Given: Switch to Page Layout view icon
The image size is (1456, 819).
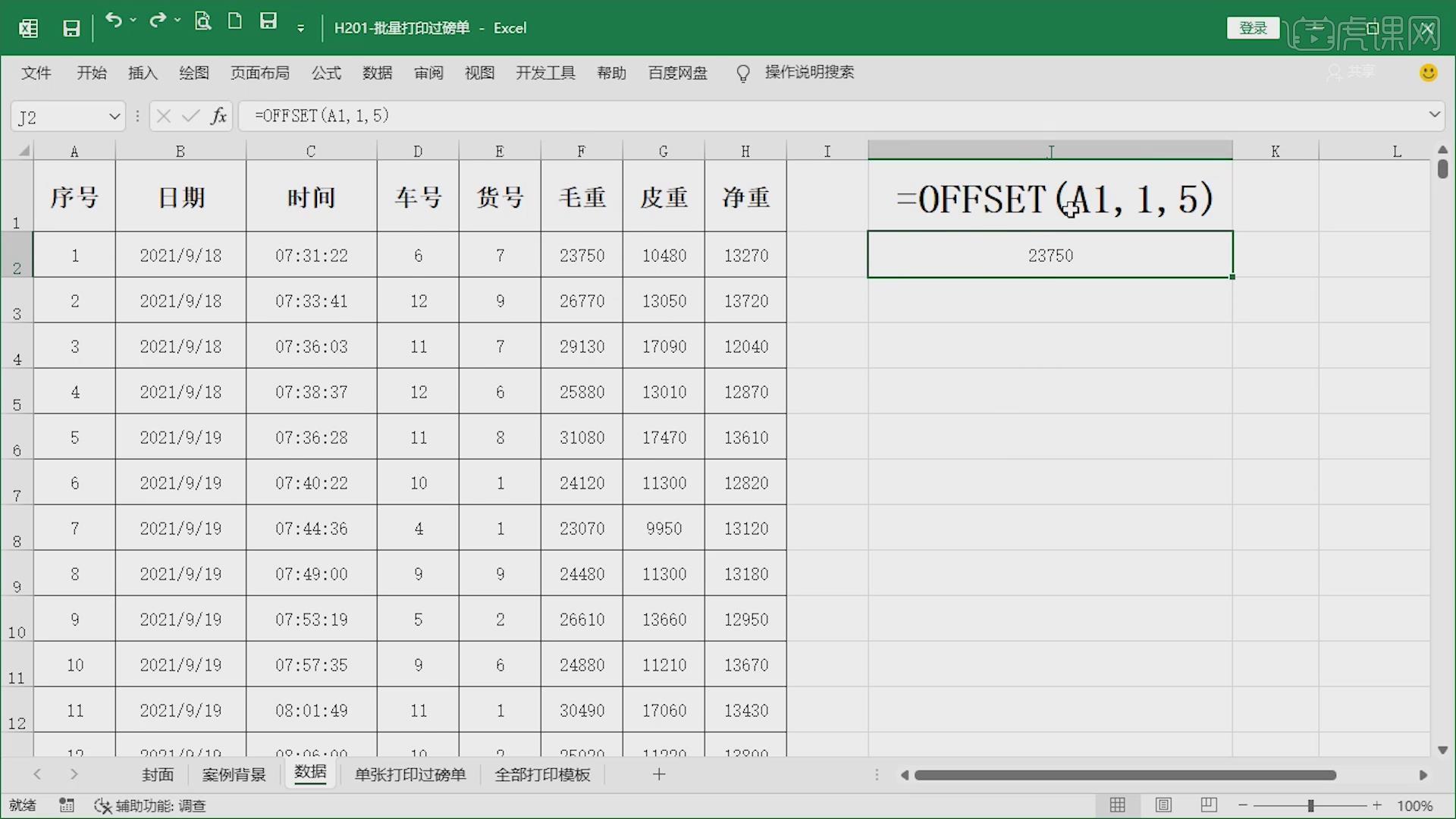Looking at the screenshot, I should tap(1163, 805).
